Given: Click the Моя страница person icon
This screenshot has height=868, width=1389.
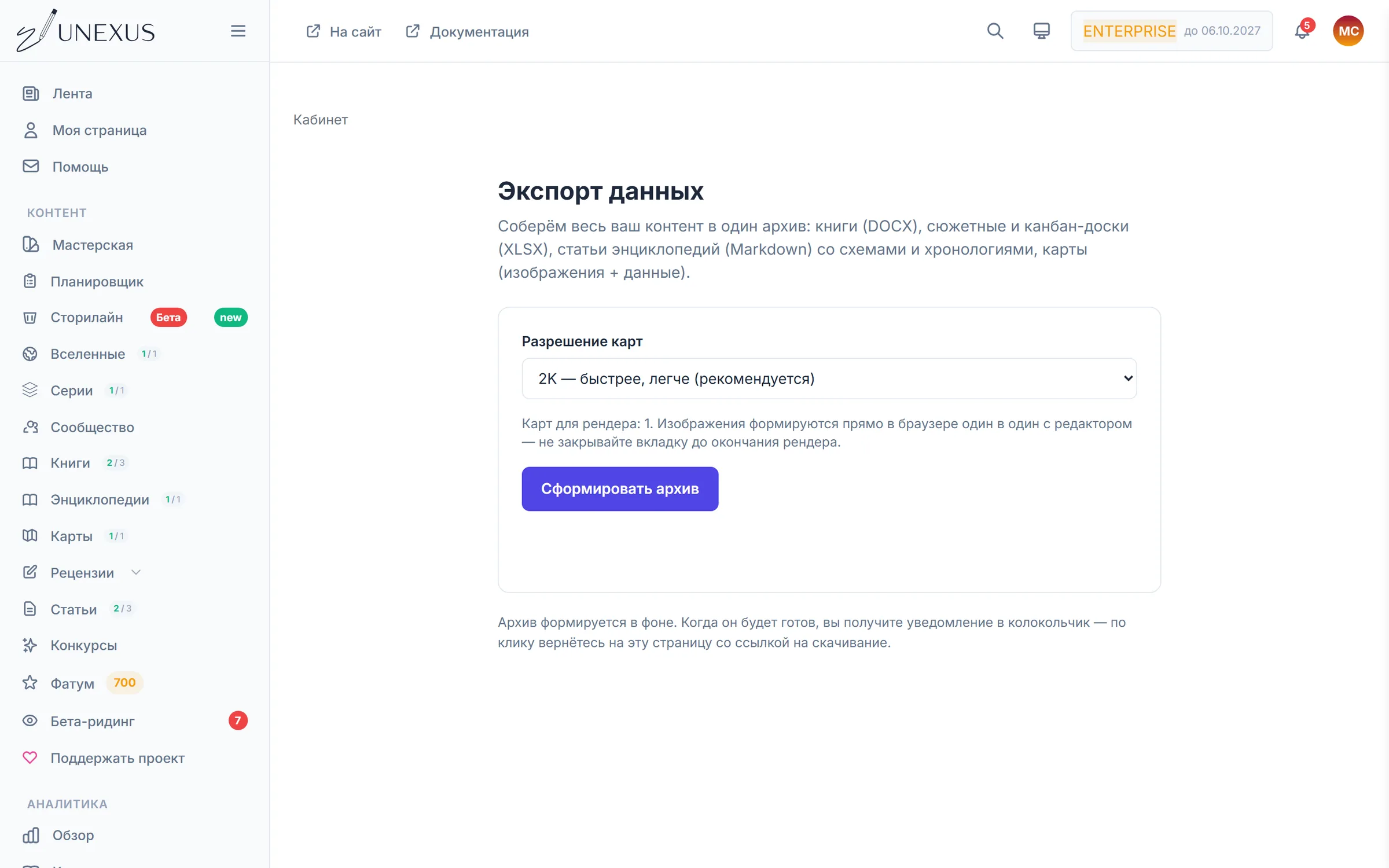Looking at the screenshot, I should (31, 130).
